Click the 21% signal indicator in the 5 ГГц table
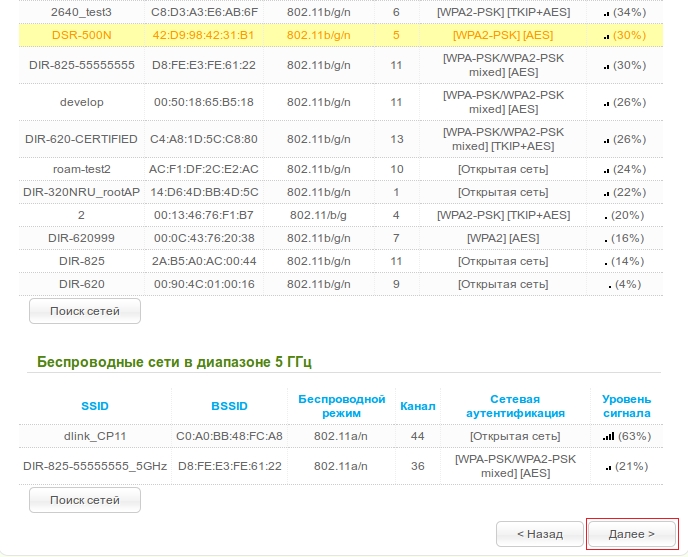Screen dimensions: 688x557 [x=606, y=467]
